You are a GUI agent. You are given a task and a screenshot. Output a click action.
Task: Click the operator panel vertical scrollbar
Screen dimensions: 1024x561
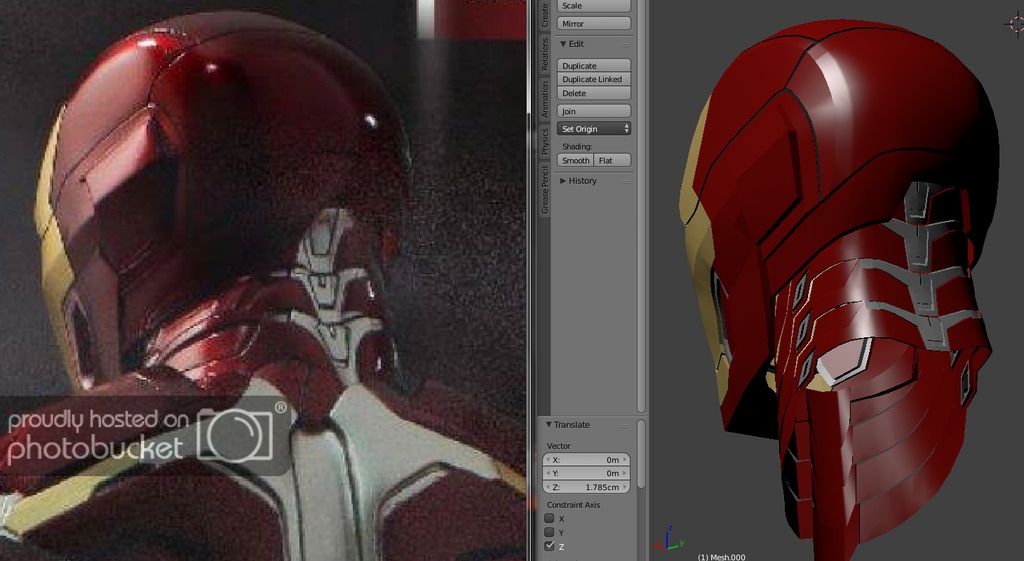pyautogui.click(x=641, y=454)
